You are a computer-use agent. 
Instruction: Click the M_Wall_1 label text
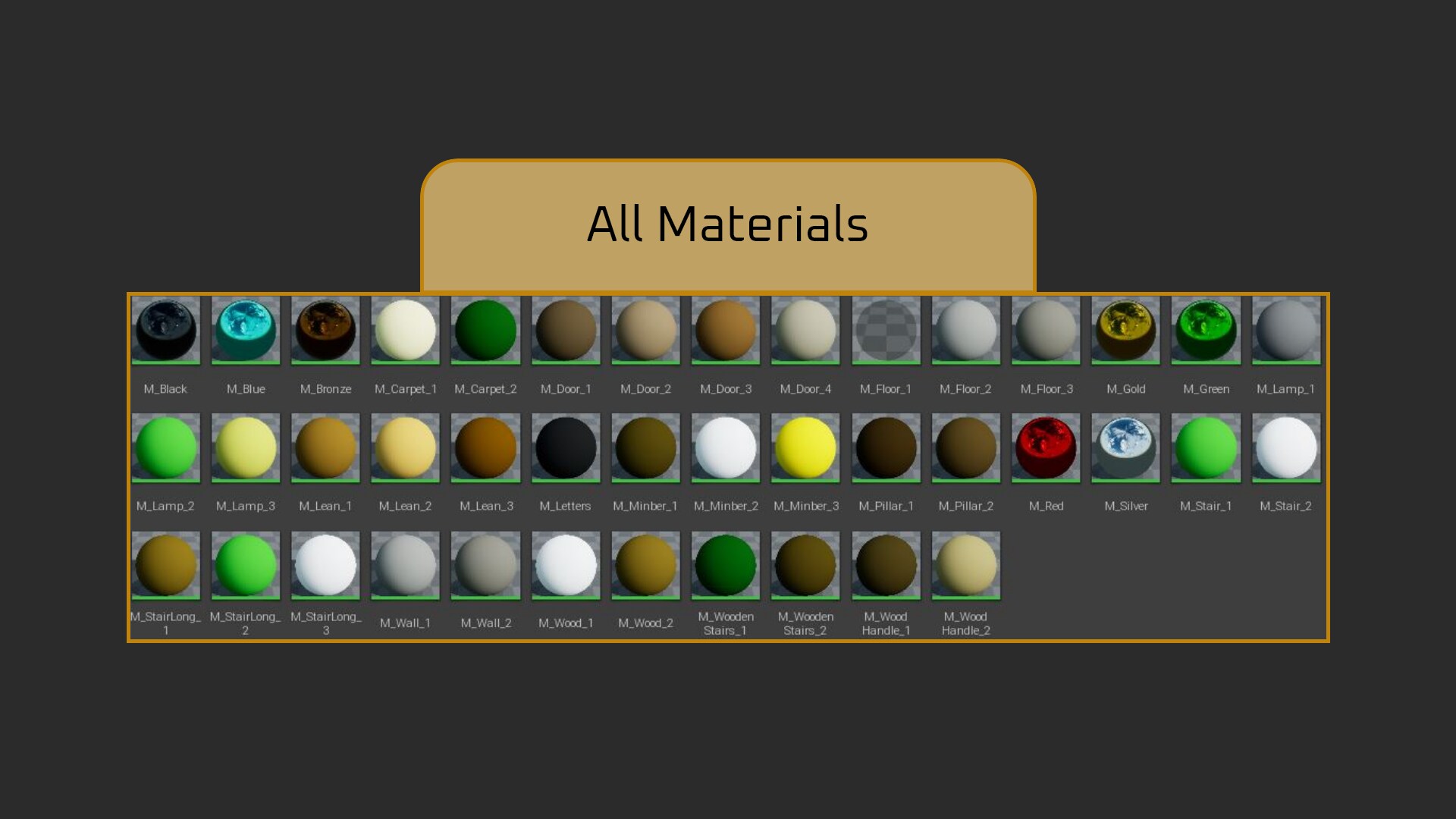(405, 623)
